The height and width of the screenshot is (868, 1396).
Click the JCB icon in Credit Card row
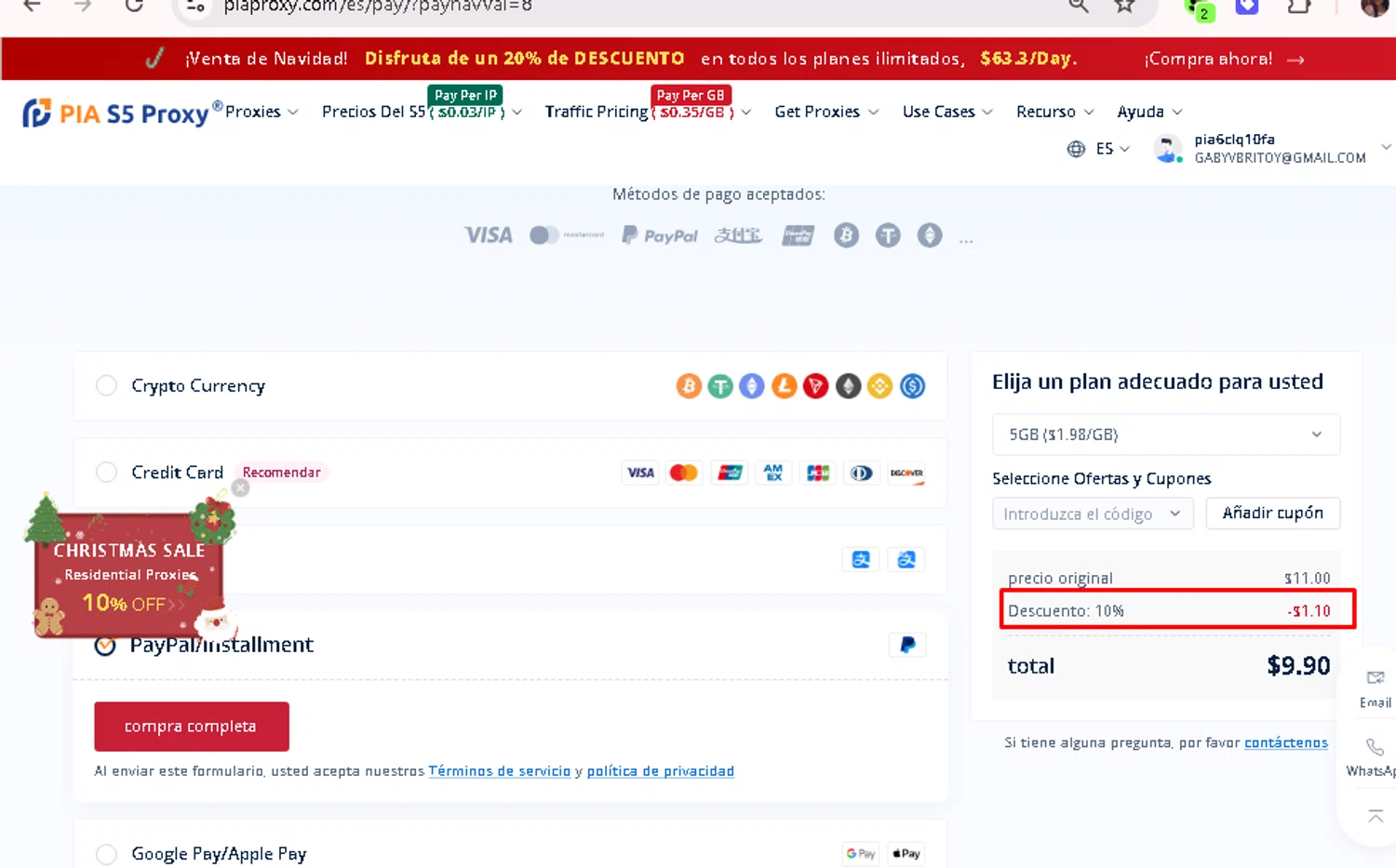click(818, 473)
